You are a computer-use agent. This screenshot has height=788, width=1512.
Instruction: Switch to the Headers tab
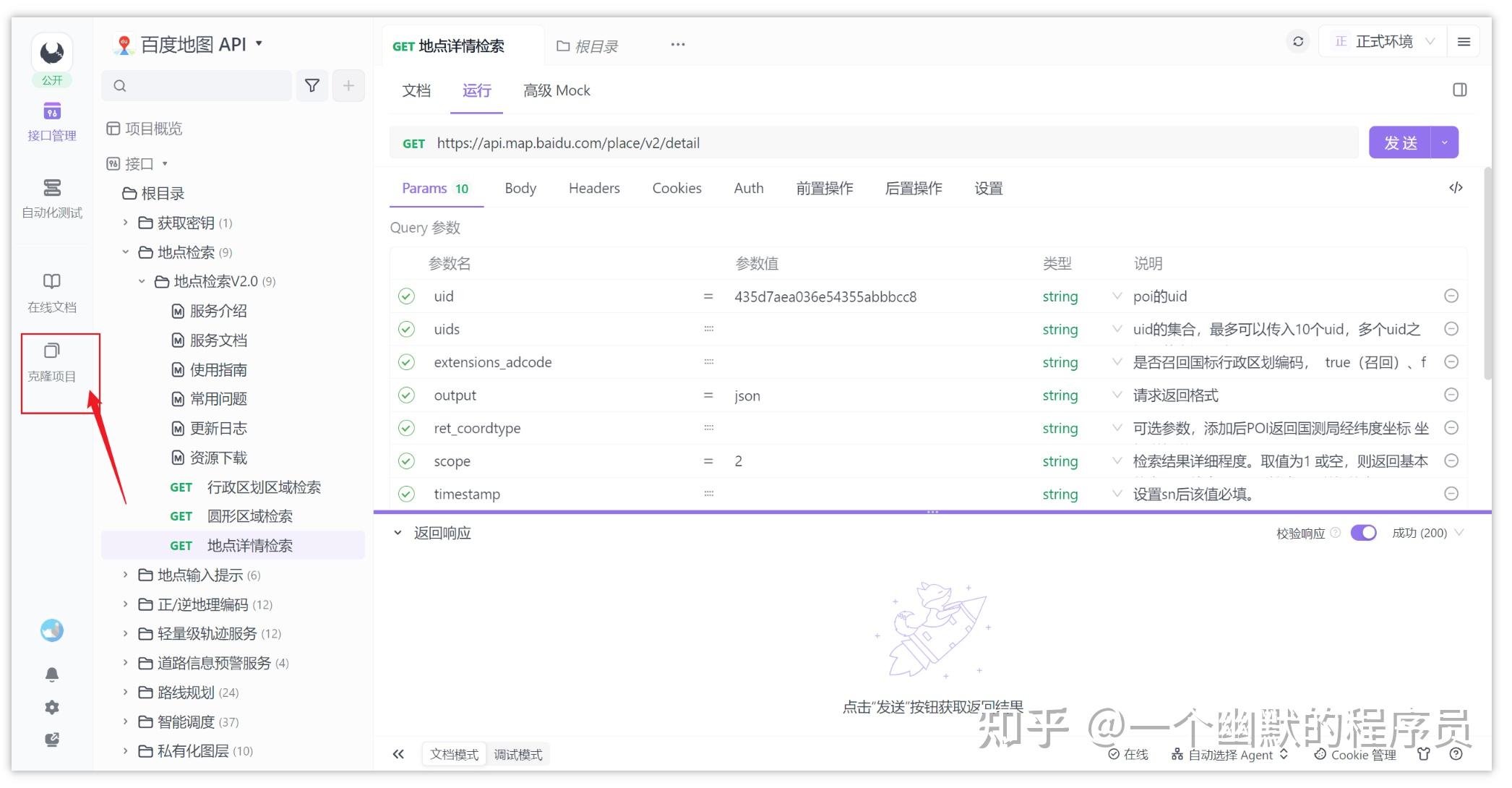point(594,188)
